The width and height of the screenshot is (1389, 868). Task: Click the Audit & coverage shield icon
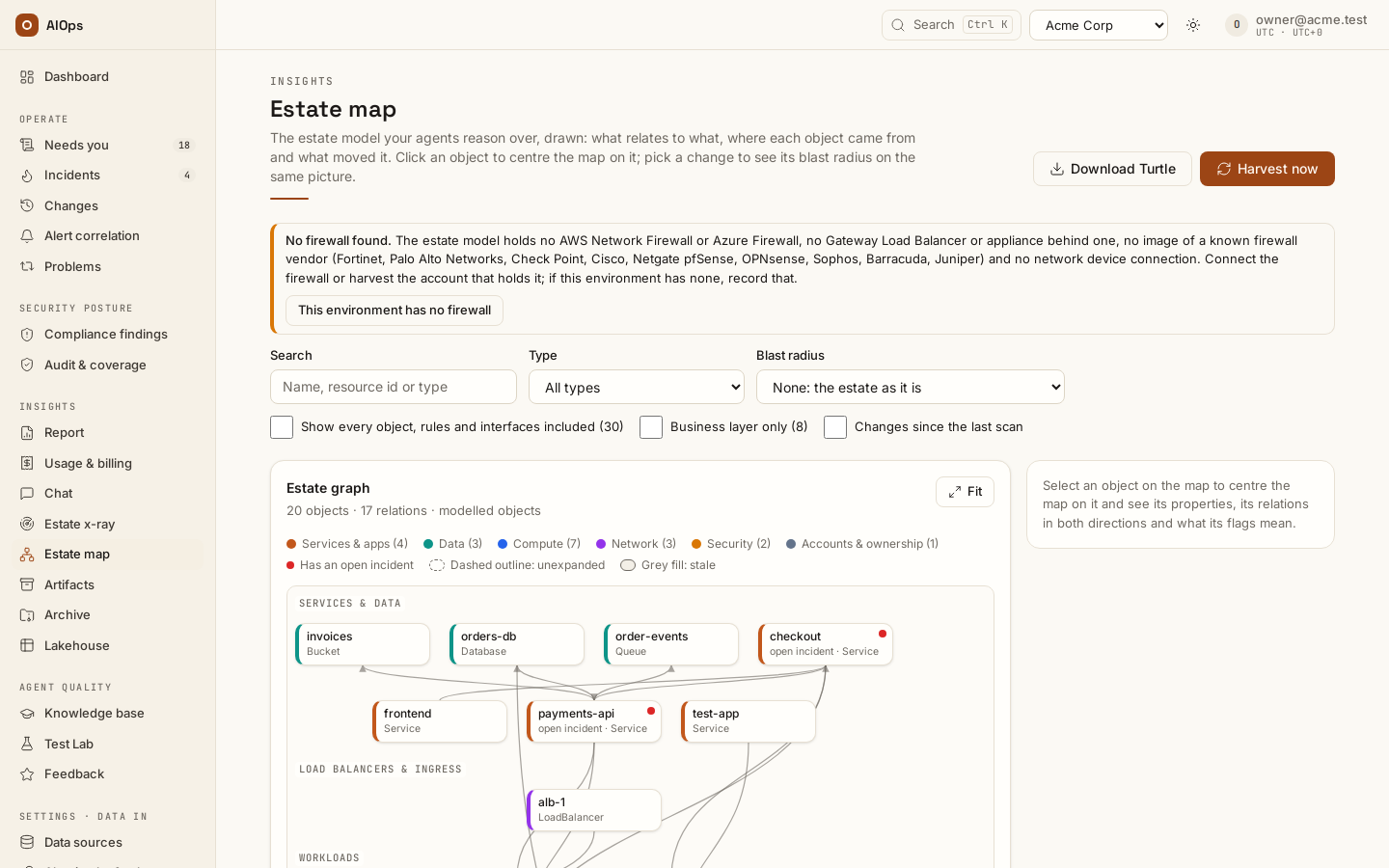point(27,365)
